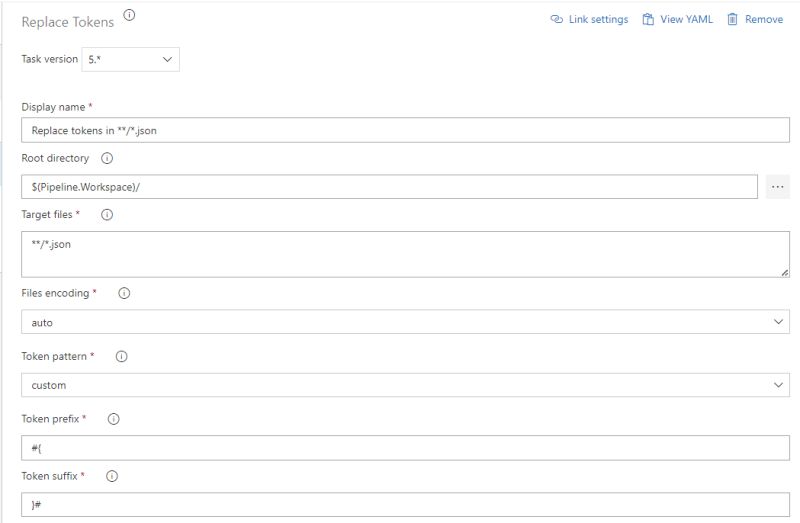Click the Token suffix label
Viewport: 800px width, 523px height.
pyautogui.click(x=49, y=477)
